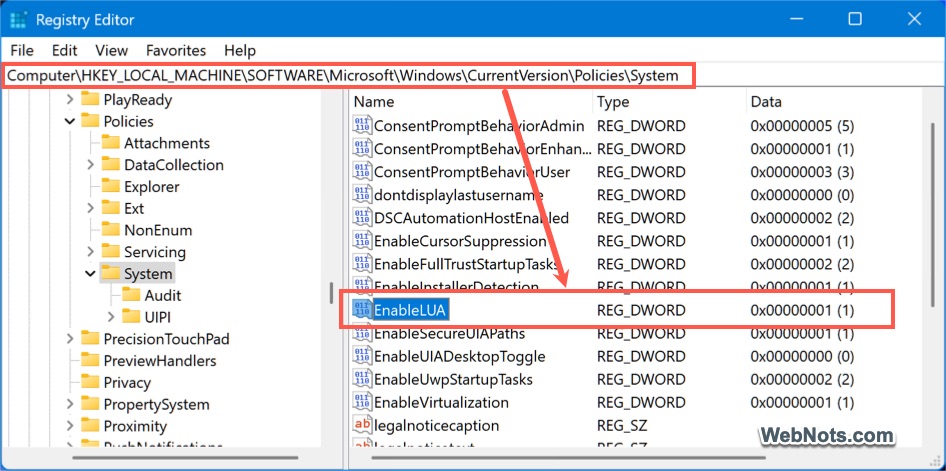Click the NonEnum folder icon

point(110,230)
